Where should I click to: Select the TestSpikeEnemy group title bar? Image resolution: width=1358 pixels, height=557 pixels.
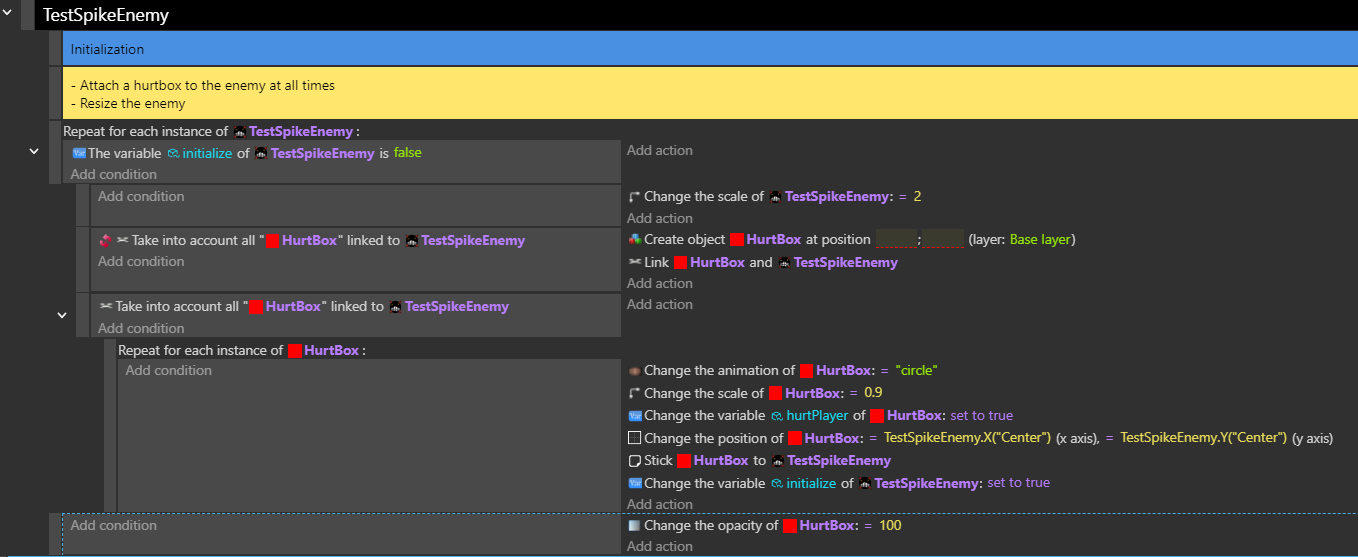pyautogui.click(x=695, y=15)
